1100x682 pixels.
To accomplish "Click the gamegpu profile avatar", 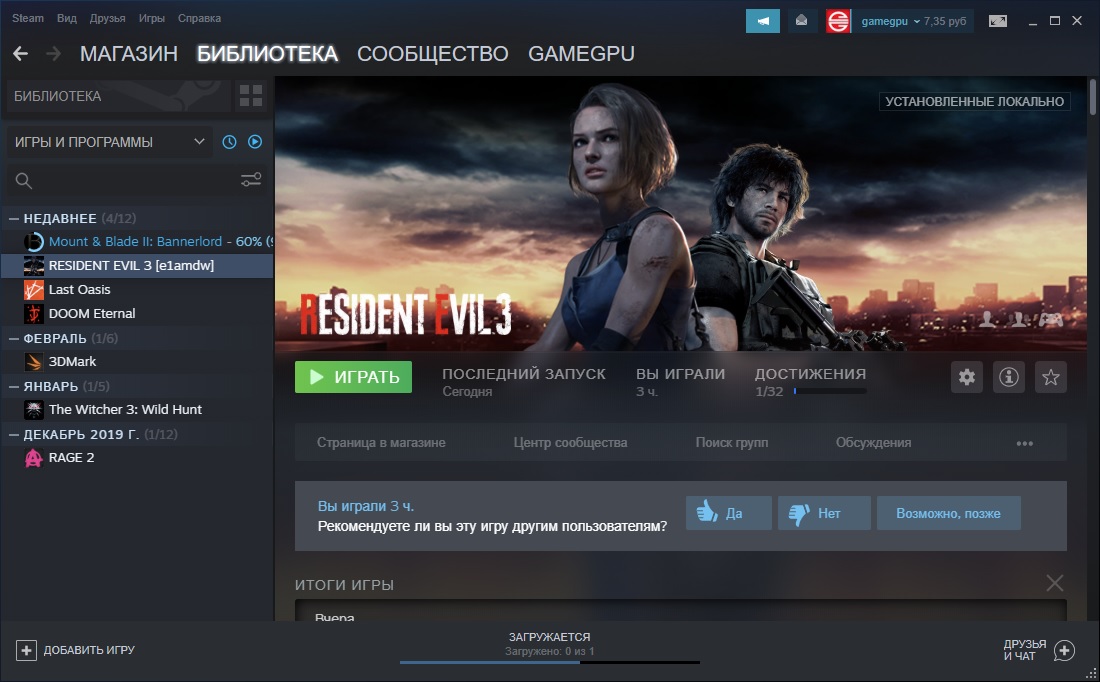I will [838, 21].
